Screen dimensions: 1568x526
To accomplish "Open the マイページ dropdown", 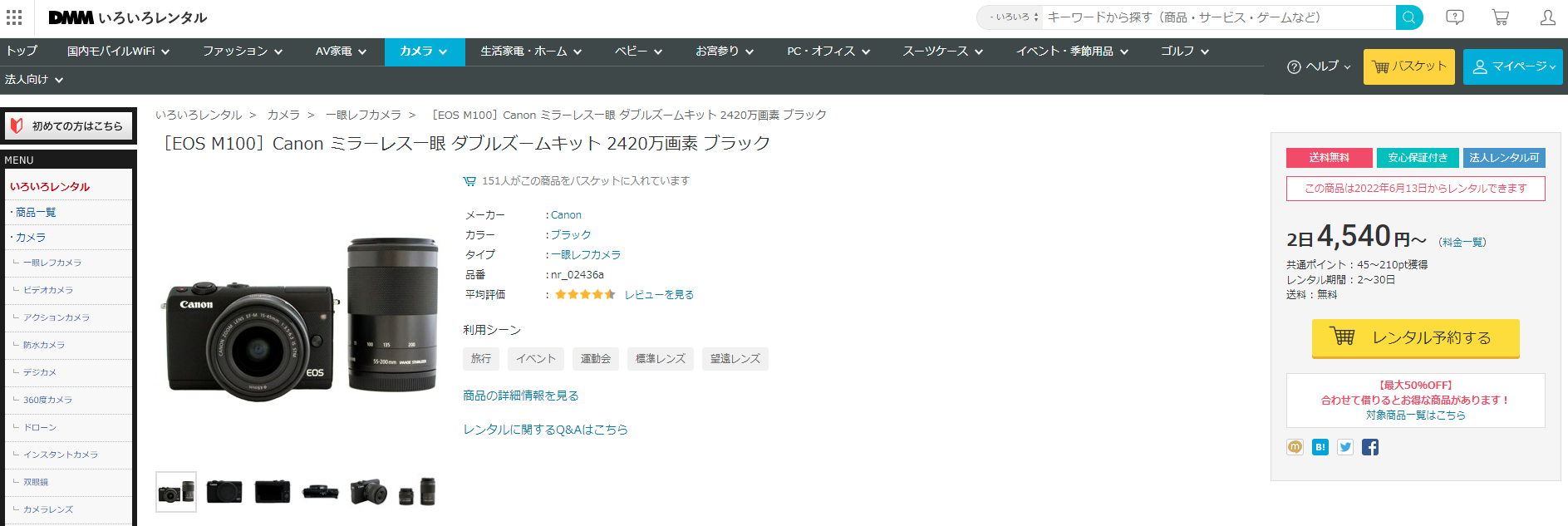I will 1513,66.
